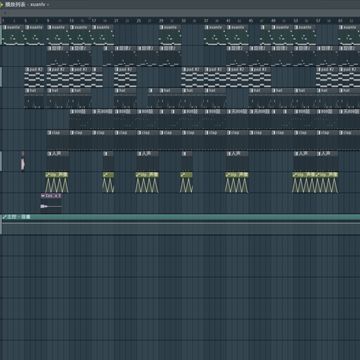Viewport: 360px width, 360px height.
Task: Jump to bar 1 on the timeline ruler
Action: 3,21
